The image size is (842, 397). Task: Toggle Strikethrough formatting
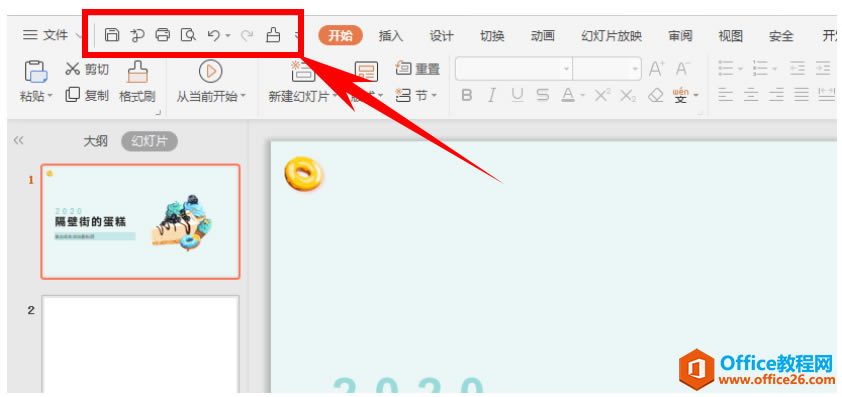click(543, 96)
